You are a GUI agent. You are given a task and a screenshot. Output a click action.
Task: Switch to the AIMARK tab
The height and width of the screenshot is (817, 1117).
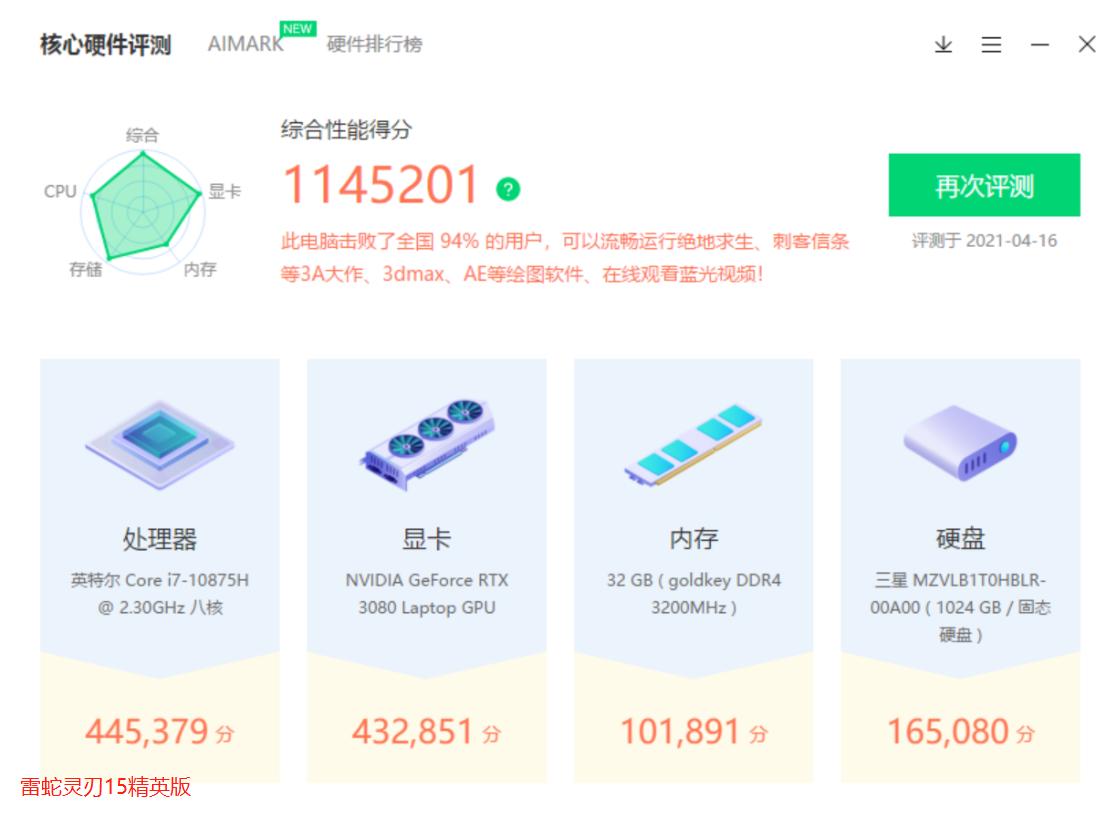243,45
